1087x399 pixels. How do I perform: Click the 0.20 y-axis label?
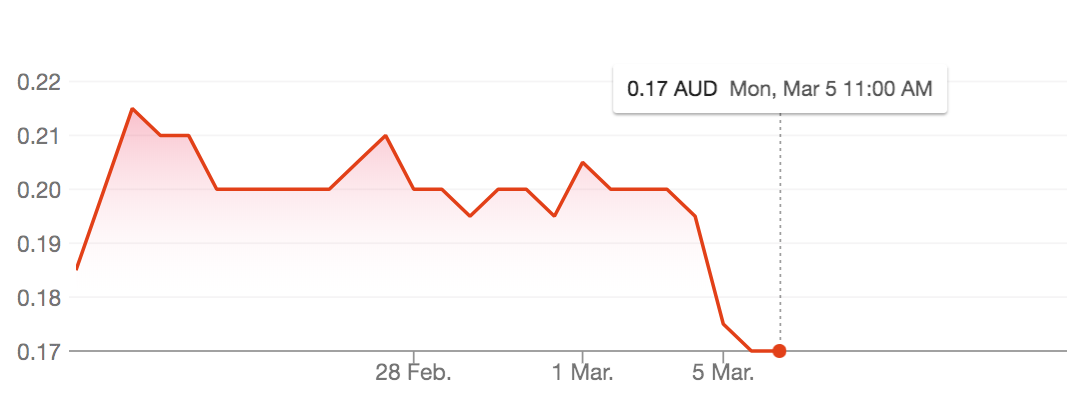tap(39, 190)
